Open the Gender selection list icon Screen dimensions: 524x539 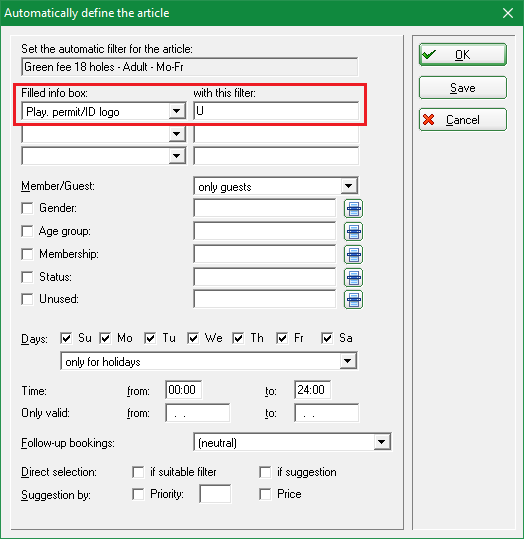click(x=353, y=209)
